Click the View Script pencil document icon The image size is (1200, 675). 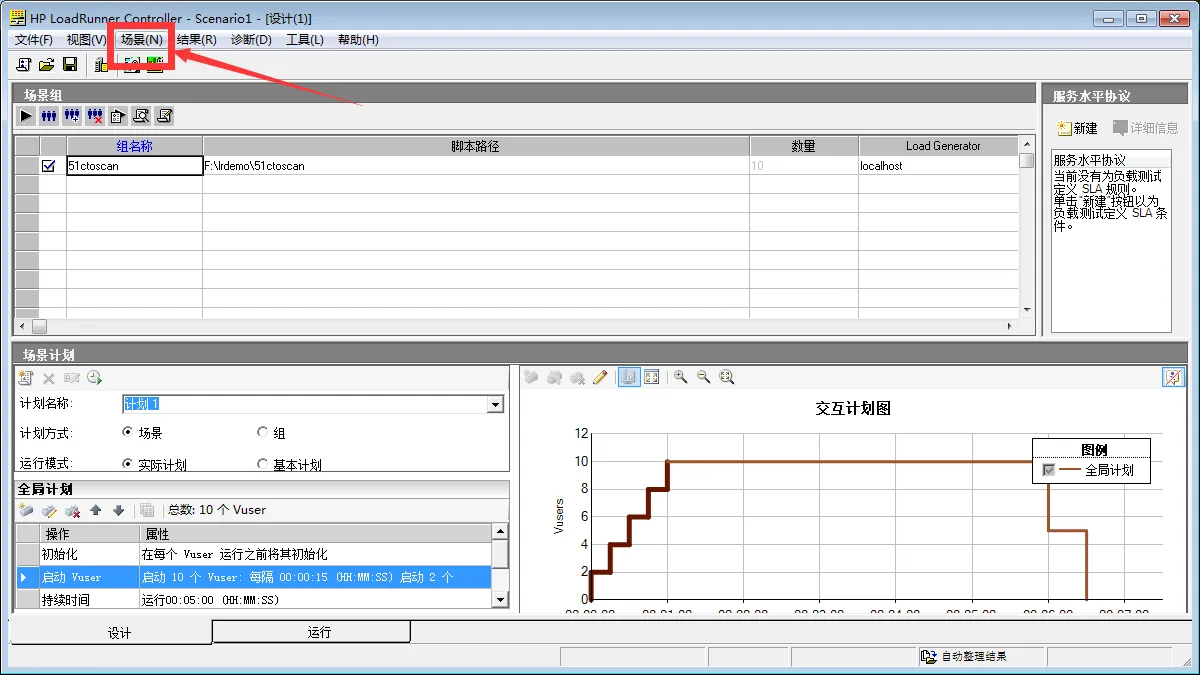coord(165,116)
